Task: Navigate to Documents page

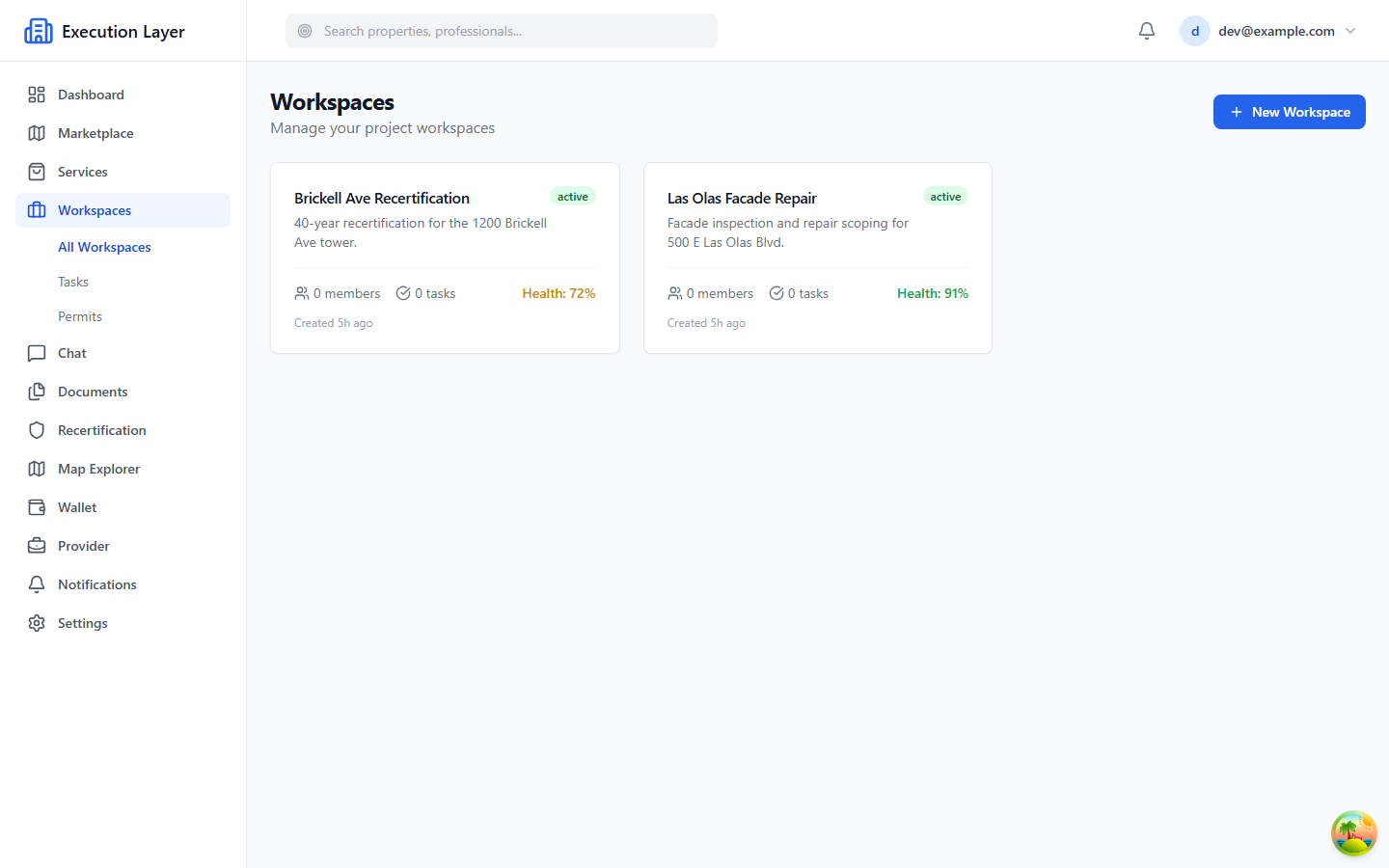Action: coord(123,392)
